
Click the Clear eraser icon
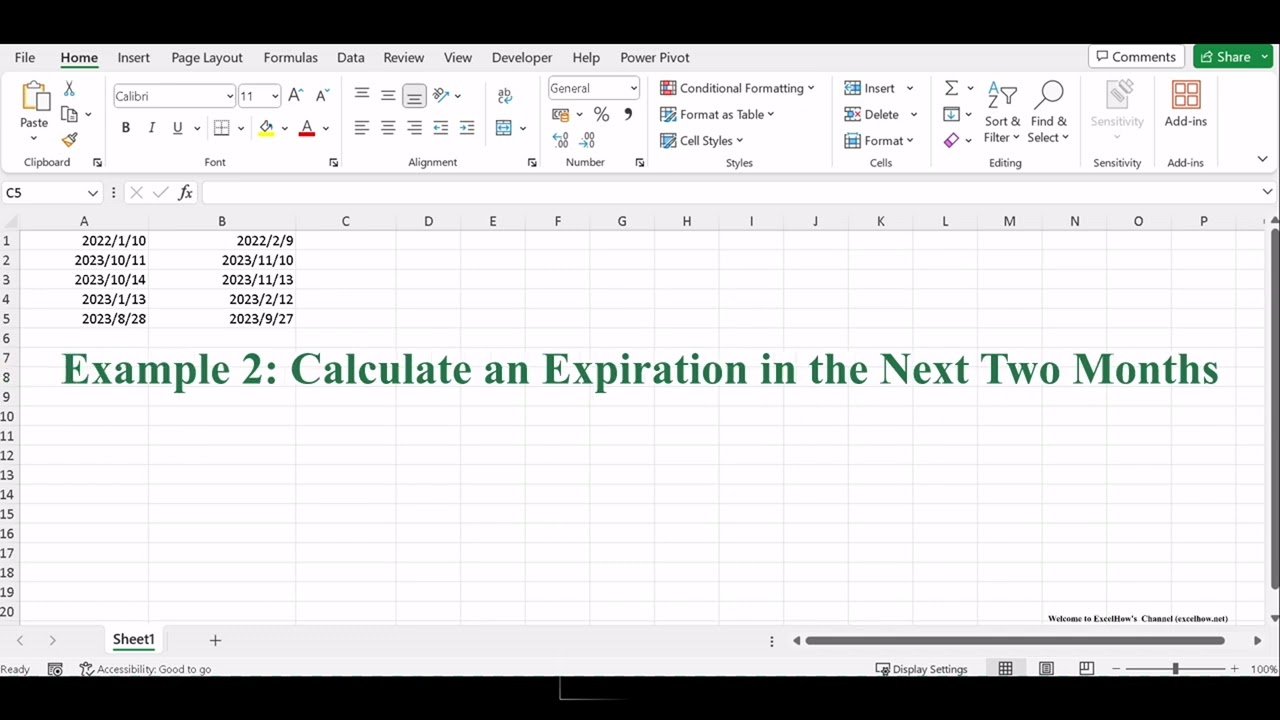952,140
